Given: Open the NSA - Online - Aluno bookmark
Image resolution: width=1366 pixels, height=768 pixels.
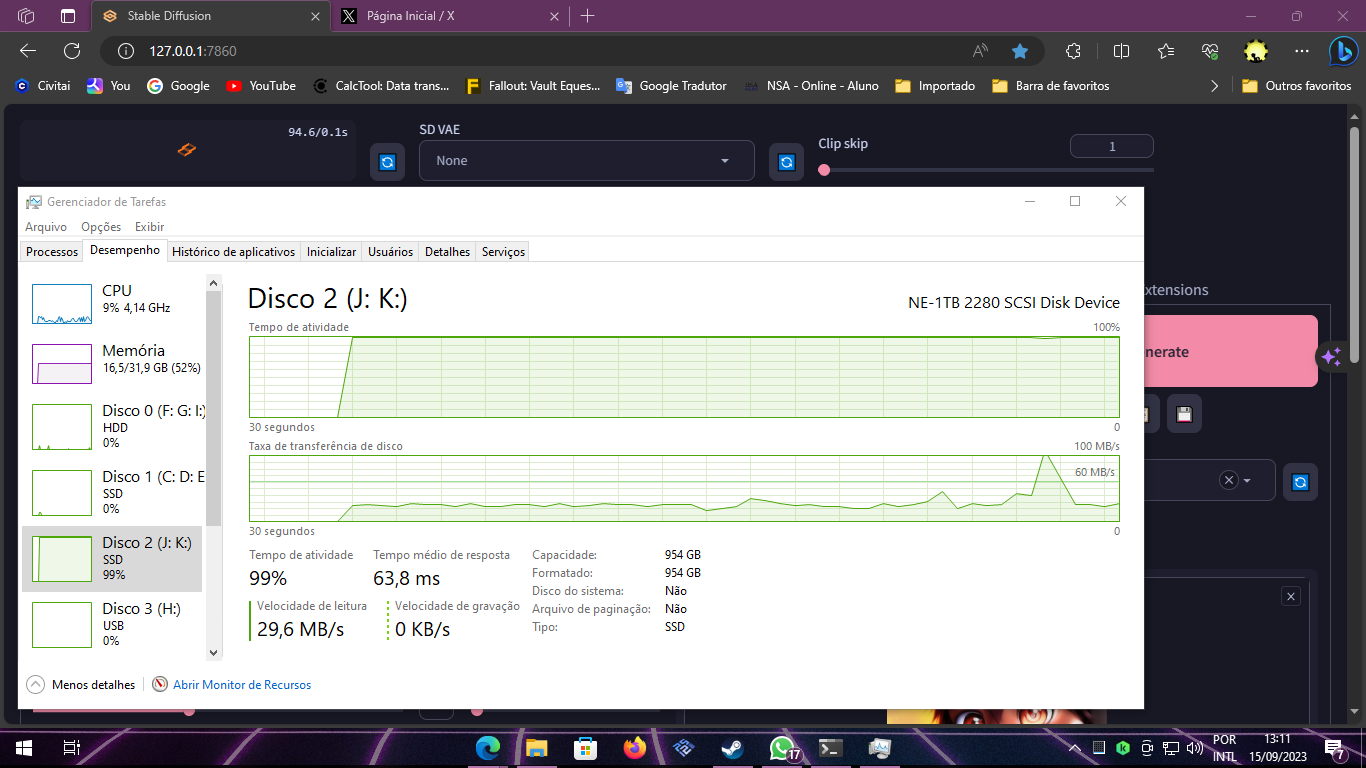Looking at the screenshot, I should point(811,86).
